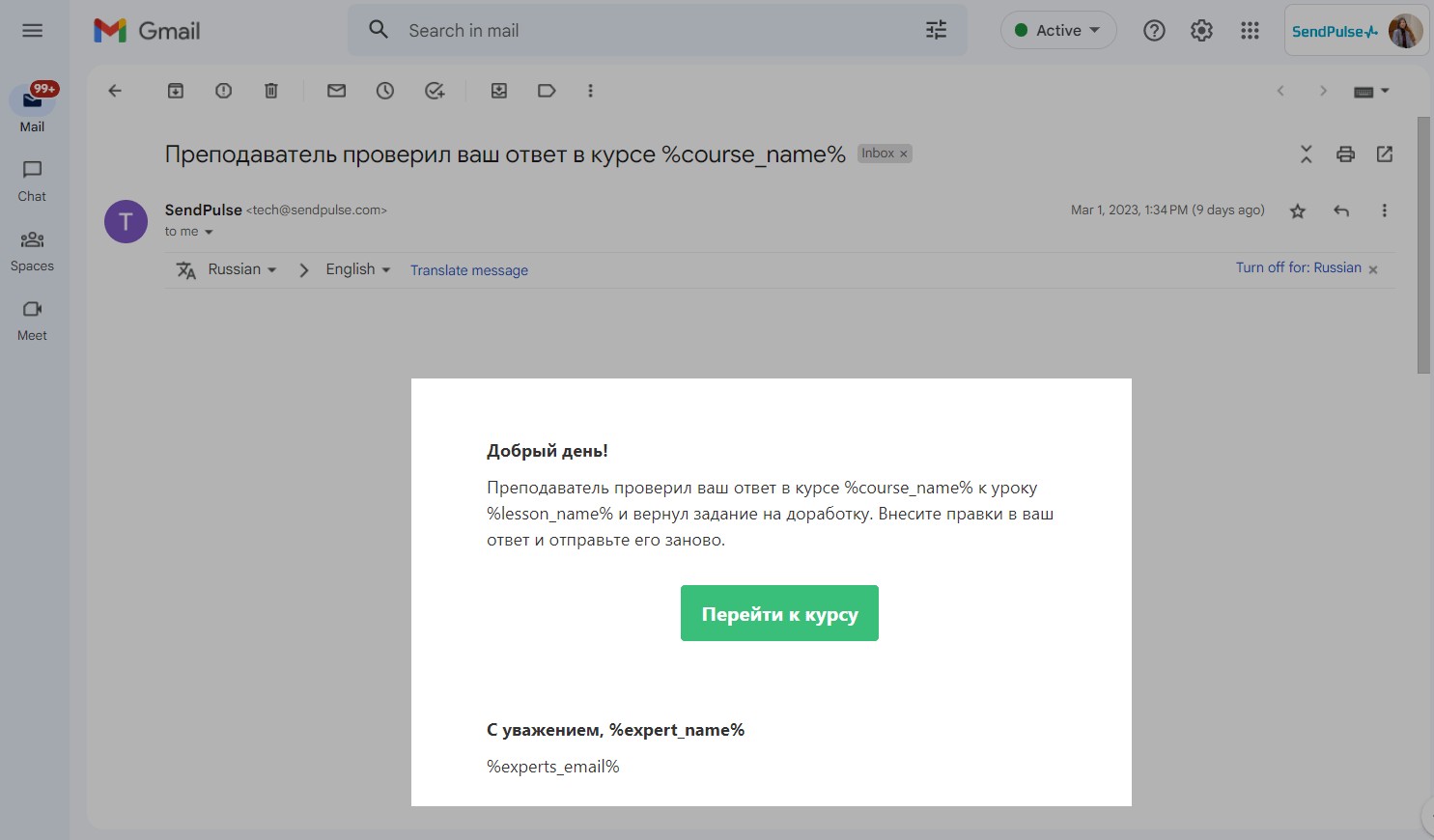
Task: Open the Support help icon
Action: 1154,31
